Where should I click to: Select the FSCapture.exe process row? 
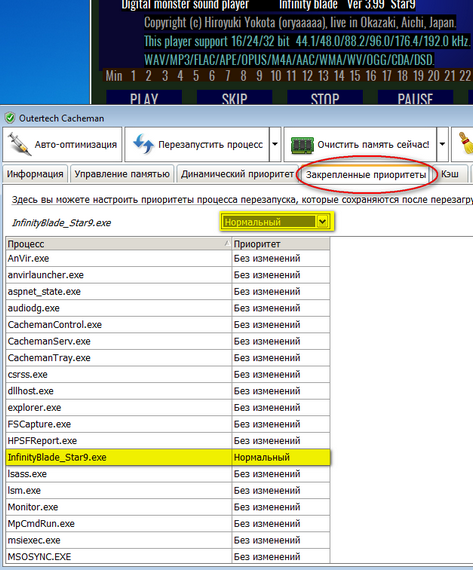(168, 424)
